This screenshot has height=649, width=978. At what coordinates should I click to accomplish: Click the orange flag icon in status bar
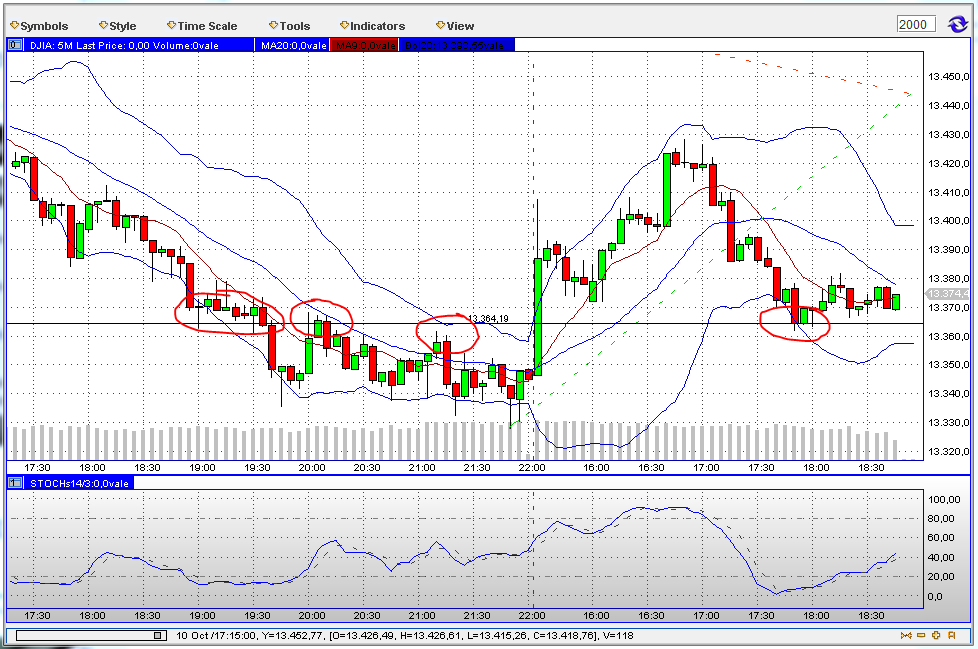(952, 635)
